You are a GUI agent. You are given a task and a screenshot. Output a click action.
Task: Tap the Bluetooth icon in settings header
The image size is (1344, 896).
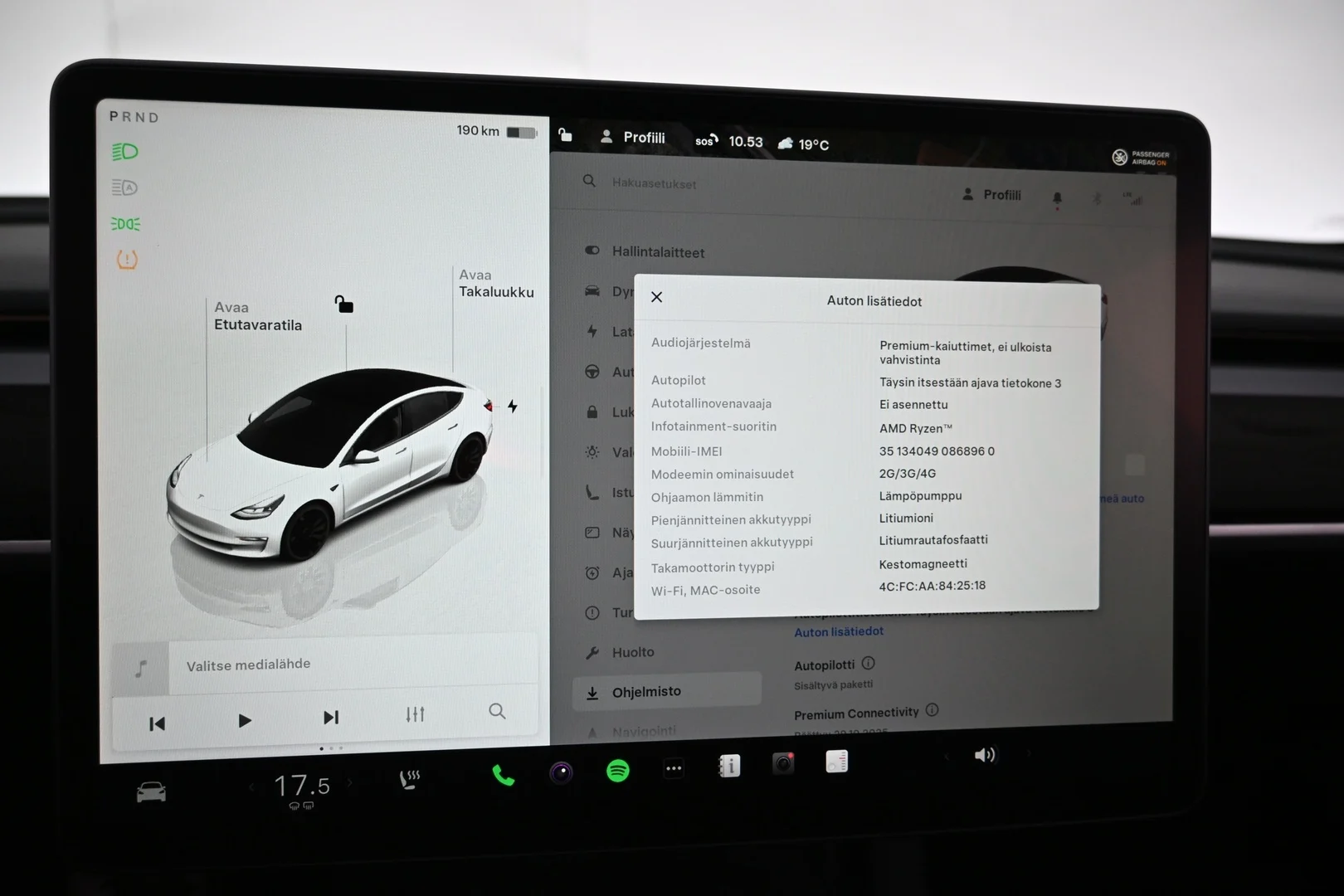[x=1096, y=198]
